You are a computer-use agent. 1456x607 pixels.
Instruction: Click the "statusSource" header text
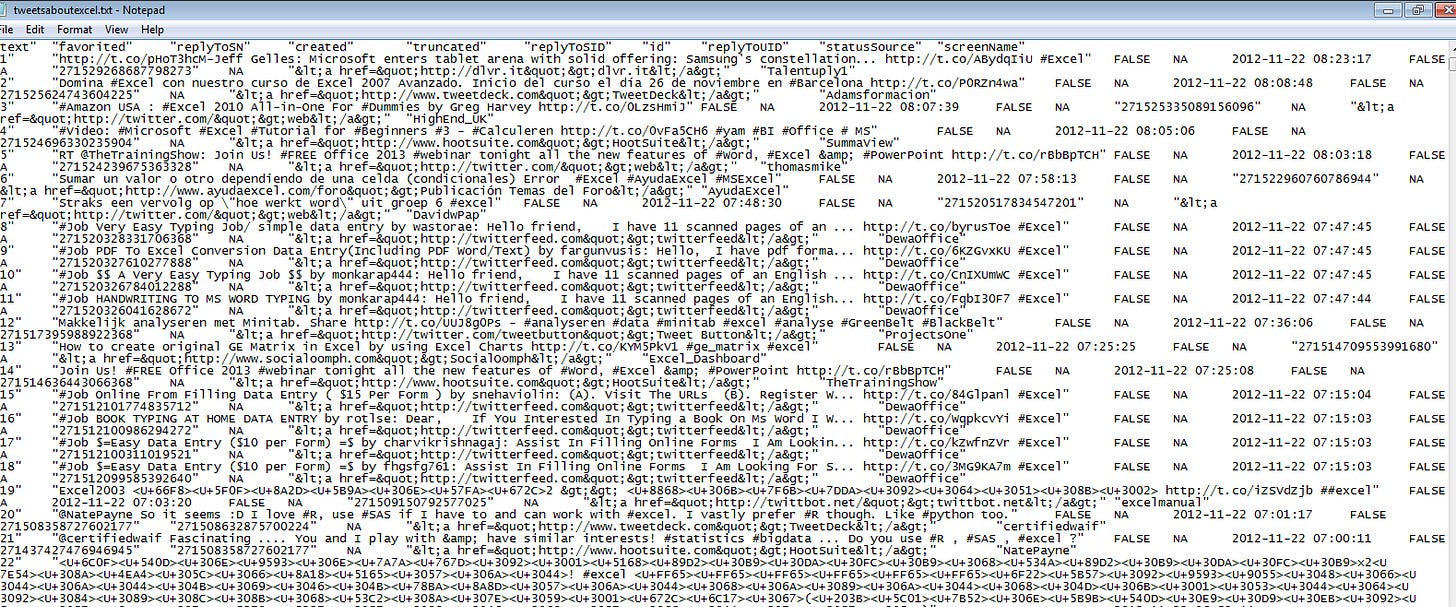pyautogui.click(x=868, y=47)
